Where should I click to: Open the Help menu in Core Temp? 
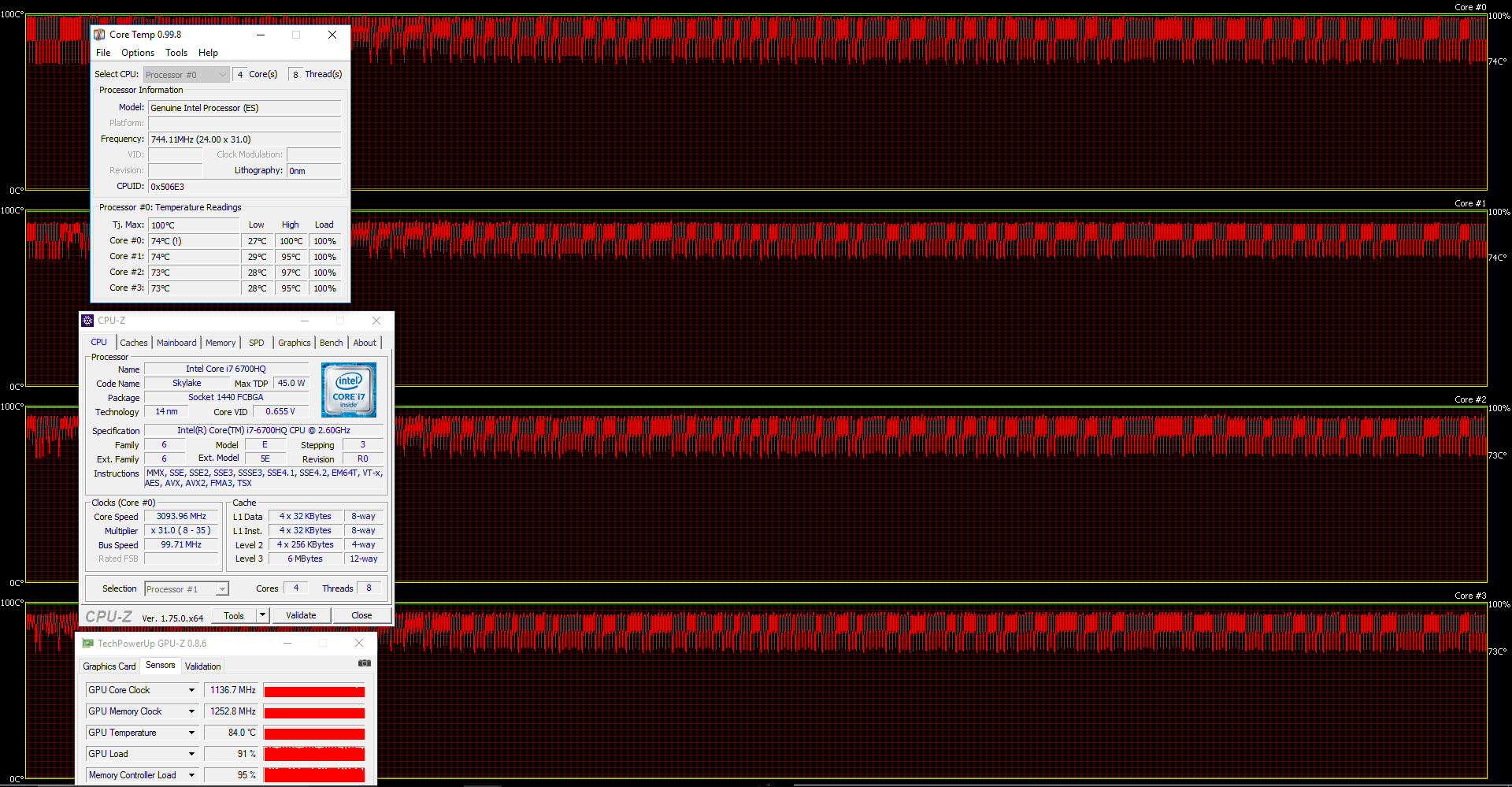pyautogui.click(x=208, y=53)
